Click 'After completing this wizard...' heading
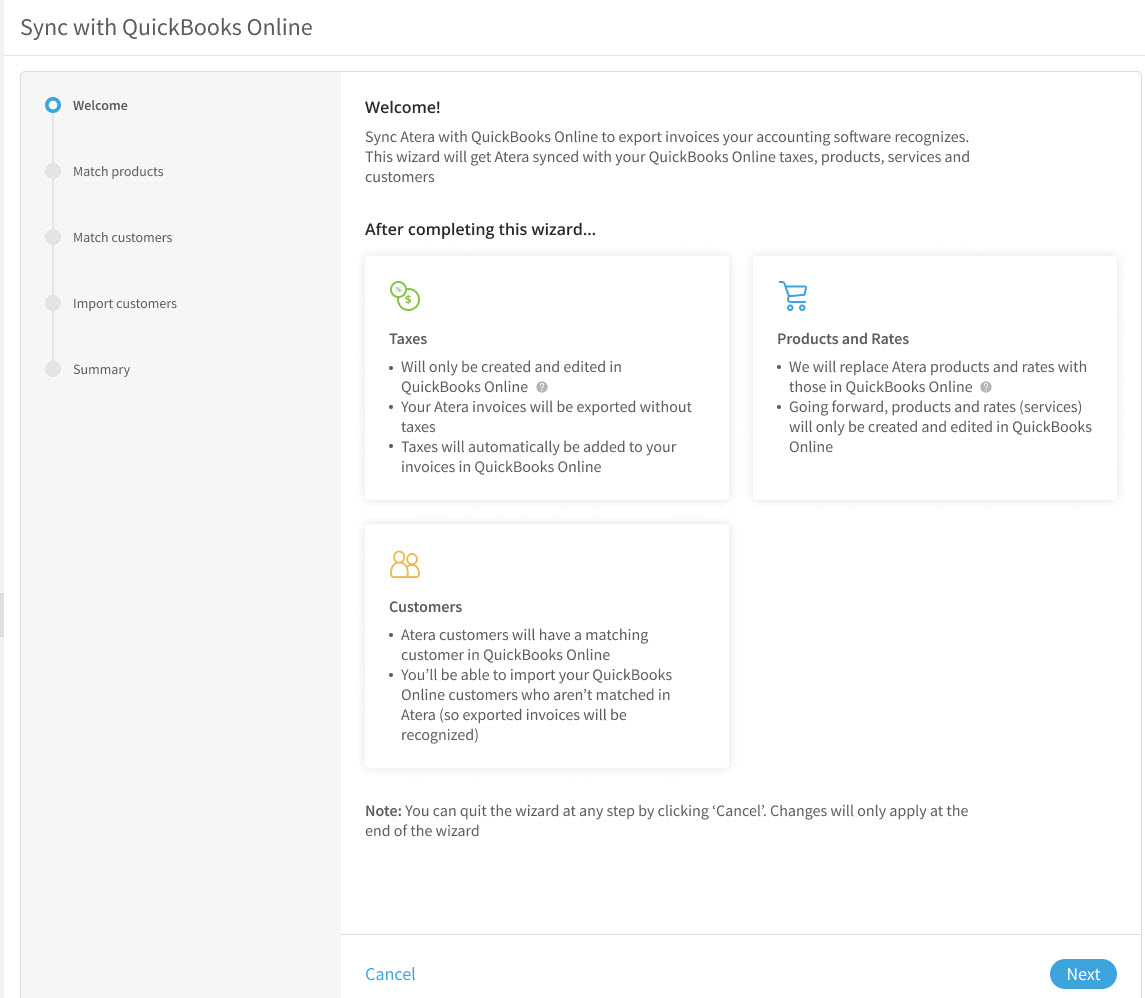 480,229
